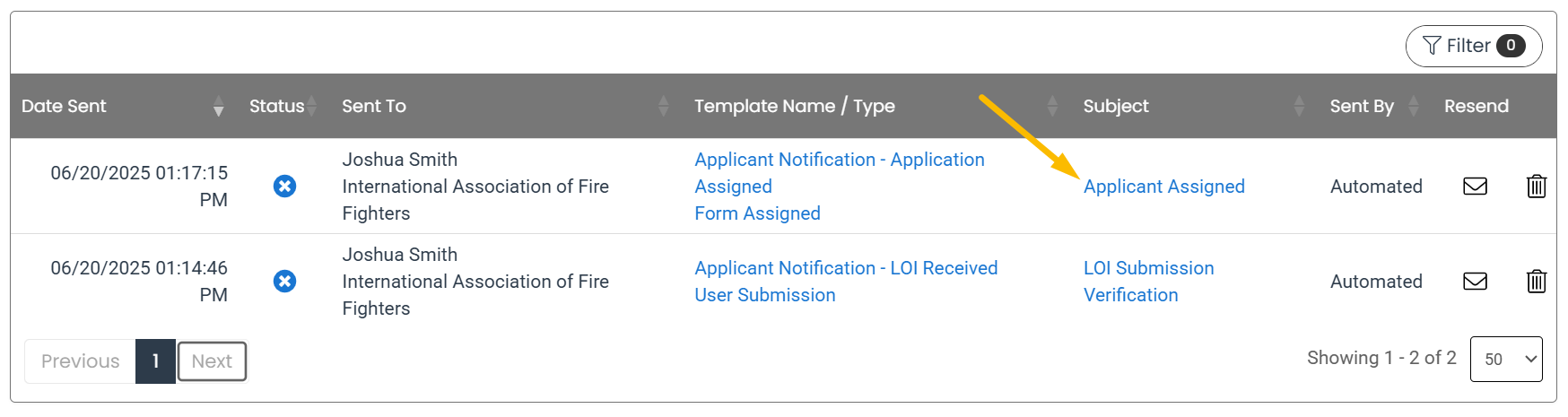Open Applicant Notification - Application Assigned template link
The height and width of the screenshot is (417, 1568).
click(x=840, y=173)
